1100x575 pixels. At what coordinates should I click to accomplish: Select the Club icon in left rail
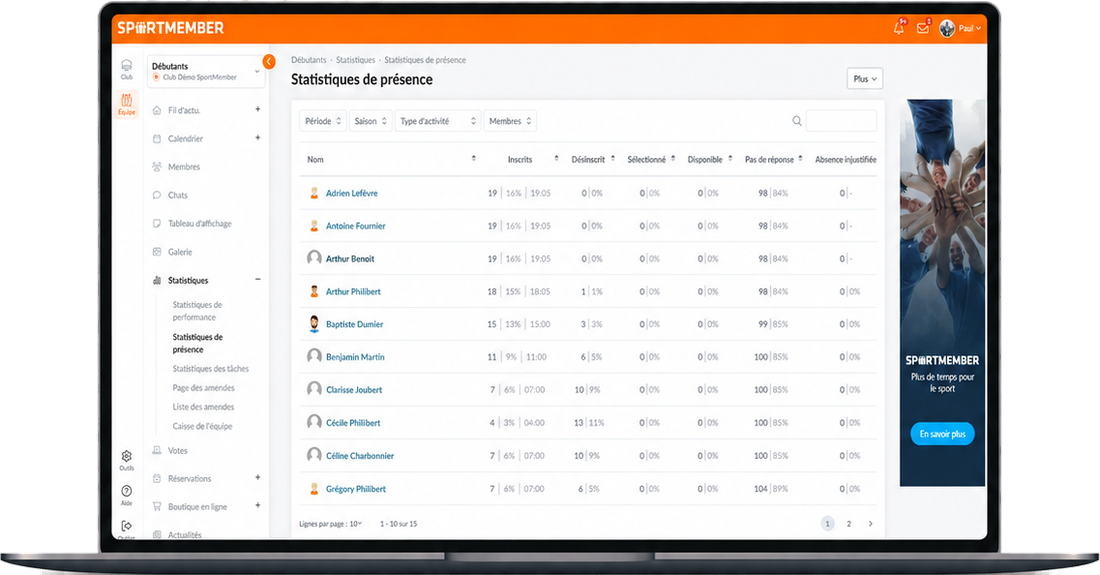click(x=126, y=69)
